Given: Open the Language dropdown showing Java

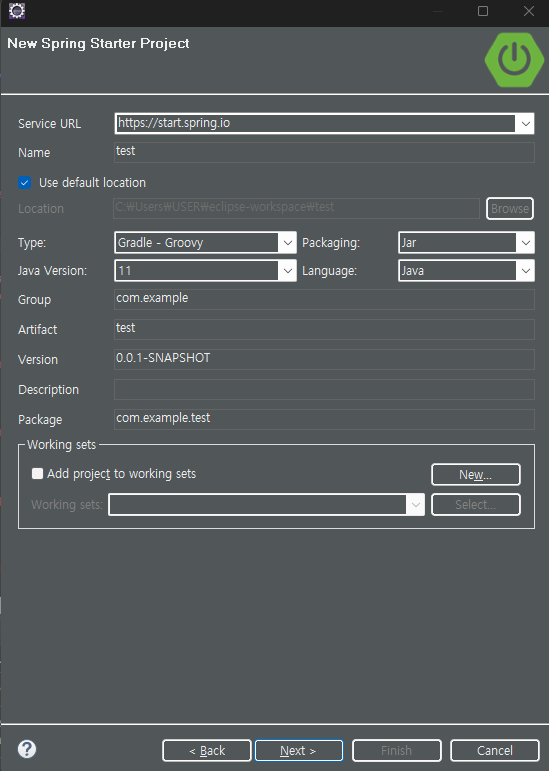Looking at the screenshot, I should [525, 271].
